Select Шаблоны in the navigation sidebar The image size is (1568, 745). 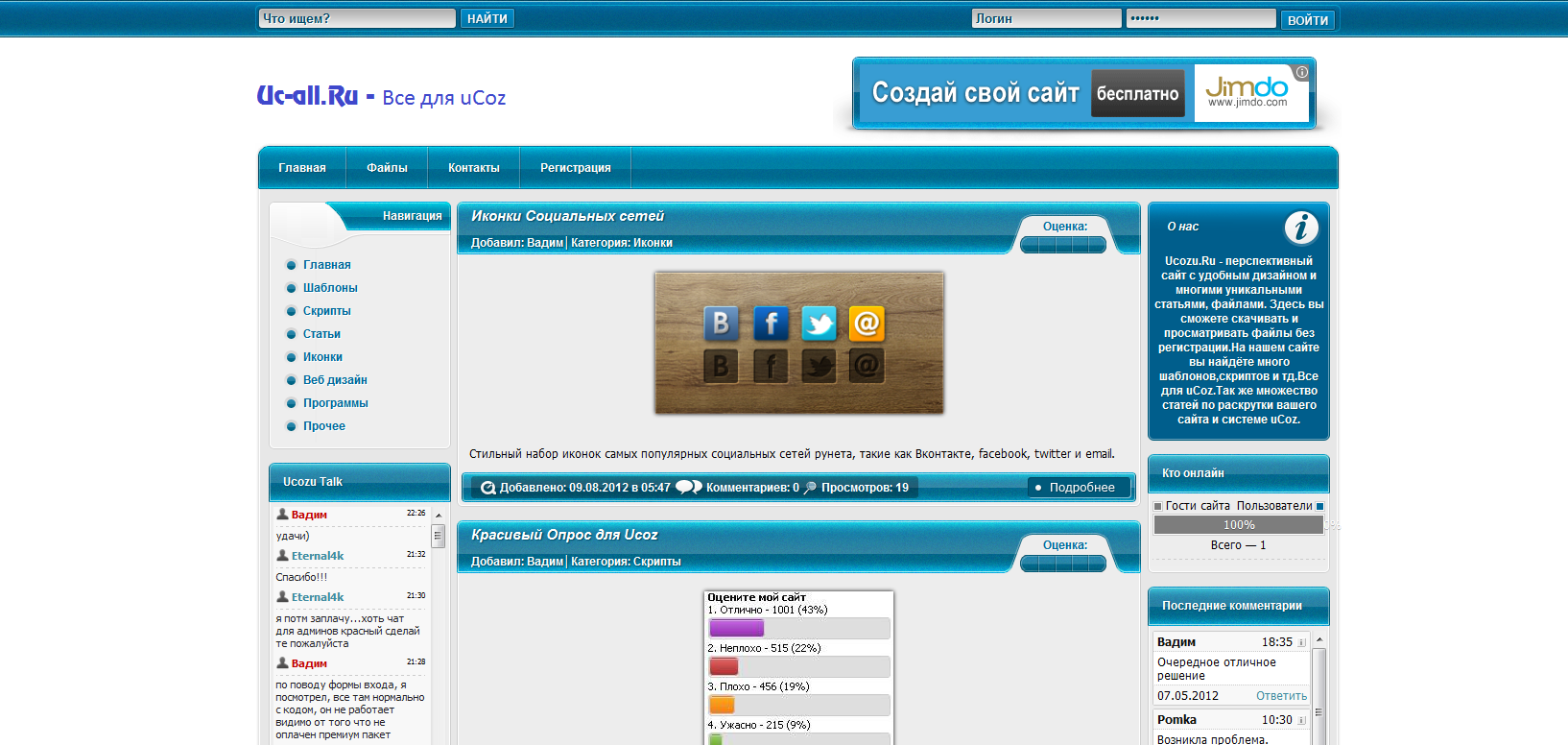(x=330, y=288)
